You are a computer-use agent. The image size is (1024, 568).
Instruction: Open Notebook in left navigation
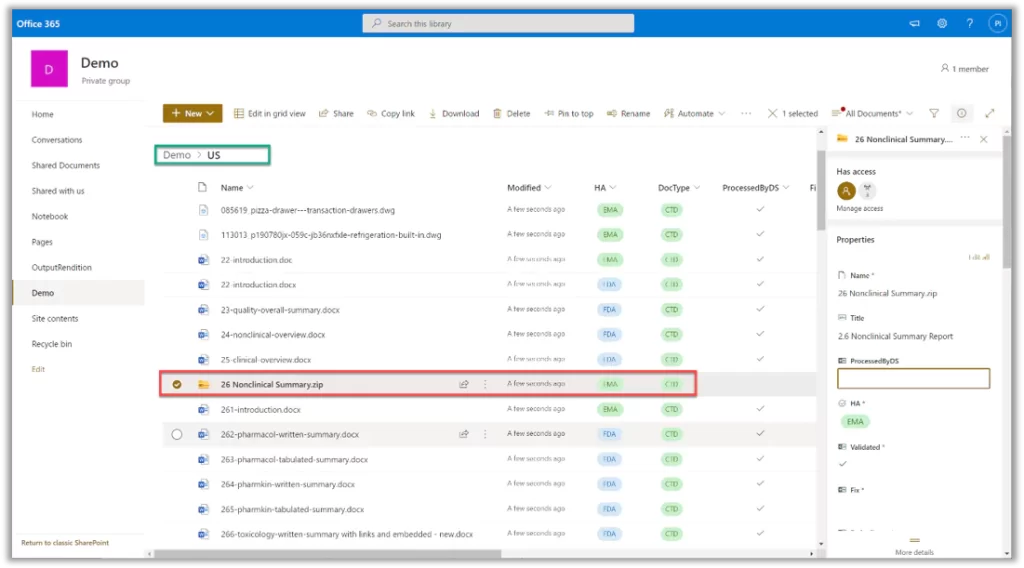(50, 216)
